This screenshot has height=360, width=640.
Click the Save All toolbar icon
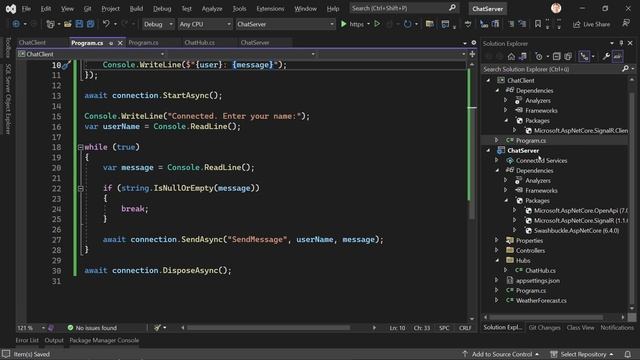(x=91, y=24)
